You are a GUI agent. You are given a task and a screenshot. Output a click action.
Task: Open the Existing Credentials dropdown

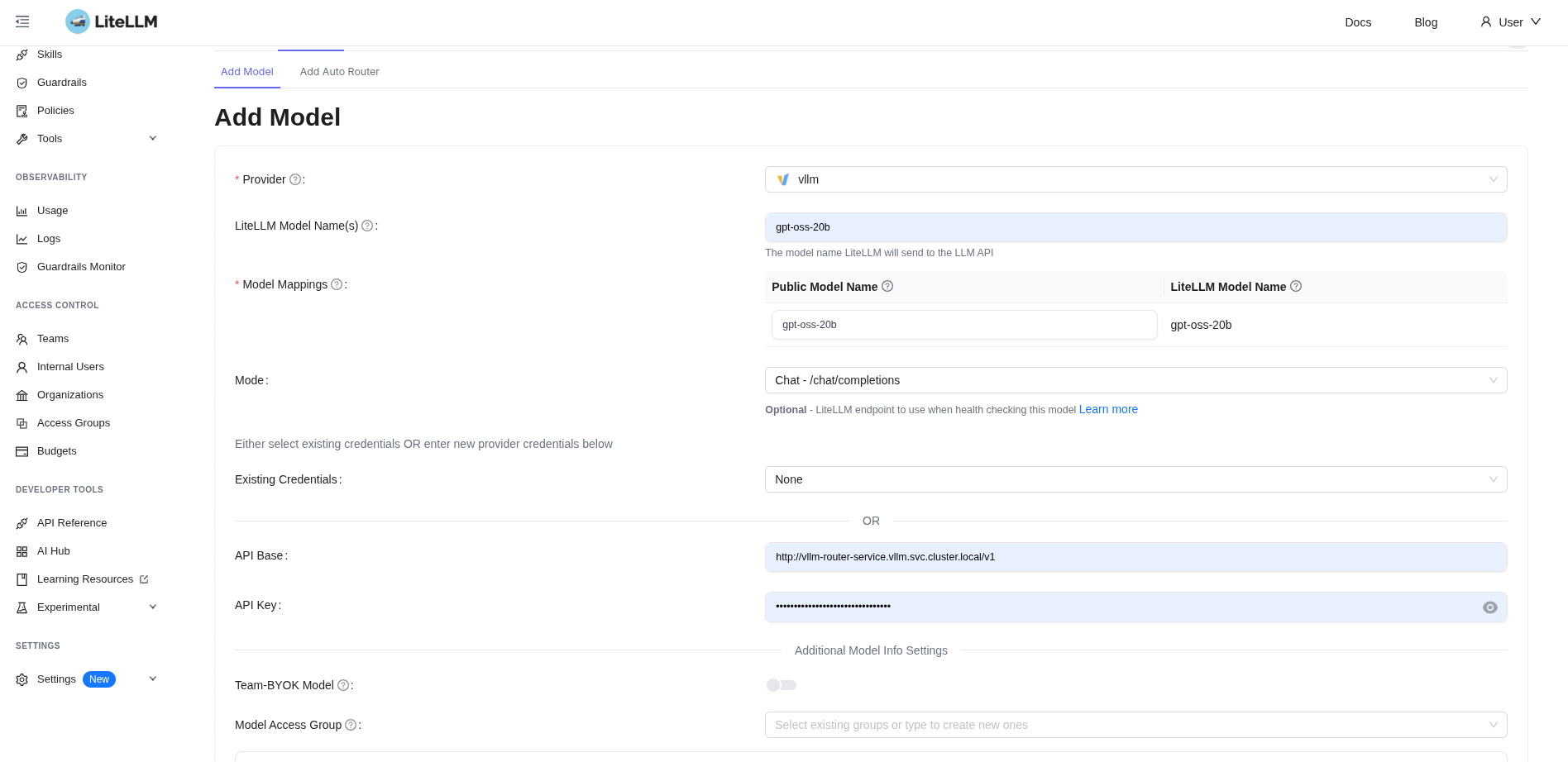click(1135, 479)
